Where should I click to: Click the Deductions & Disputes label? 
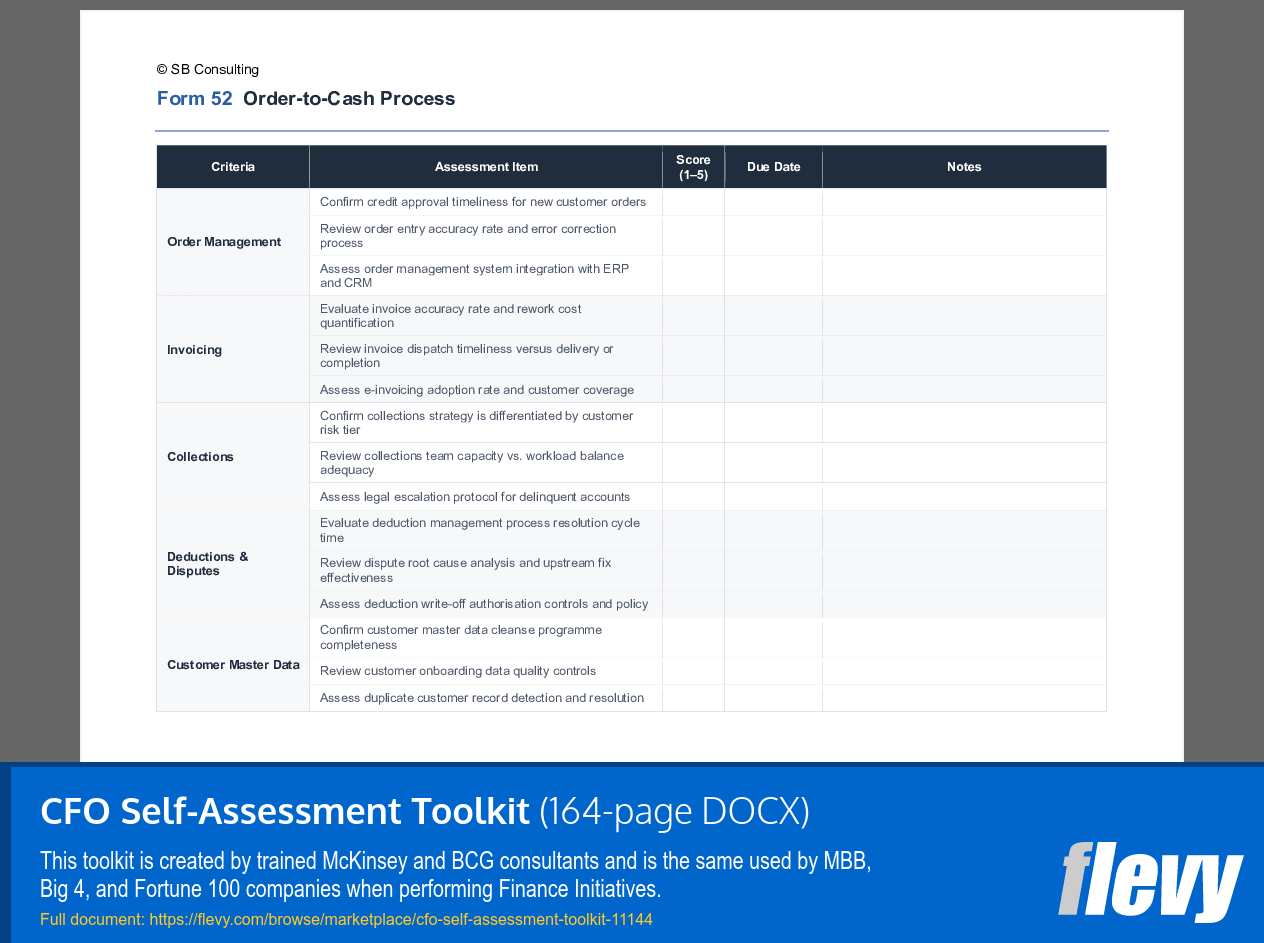(208, 563)
